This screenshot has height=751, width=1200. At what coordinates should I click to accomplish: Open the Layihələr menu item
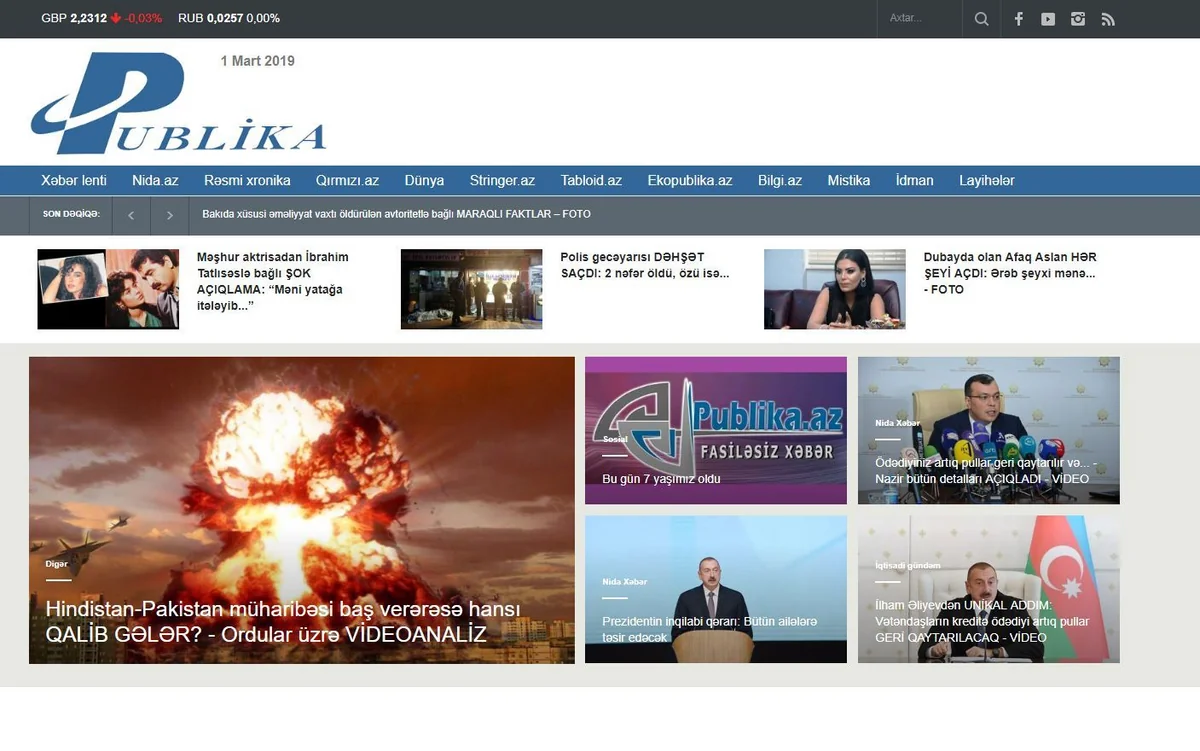(x=987, y=181)
